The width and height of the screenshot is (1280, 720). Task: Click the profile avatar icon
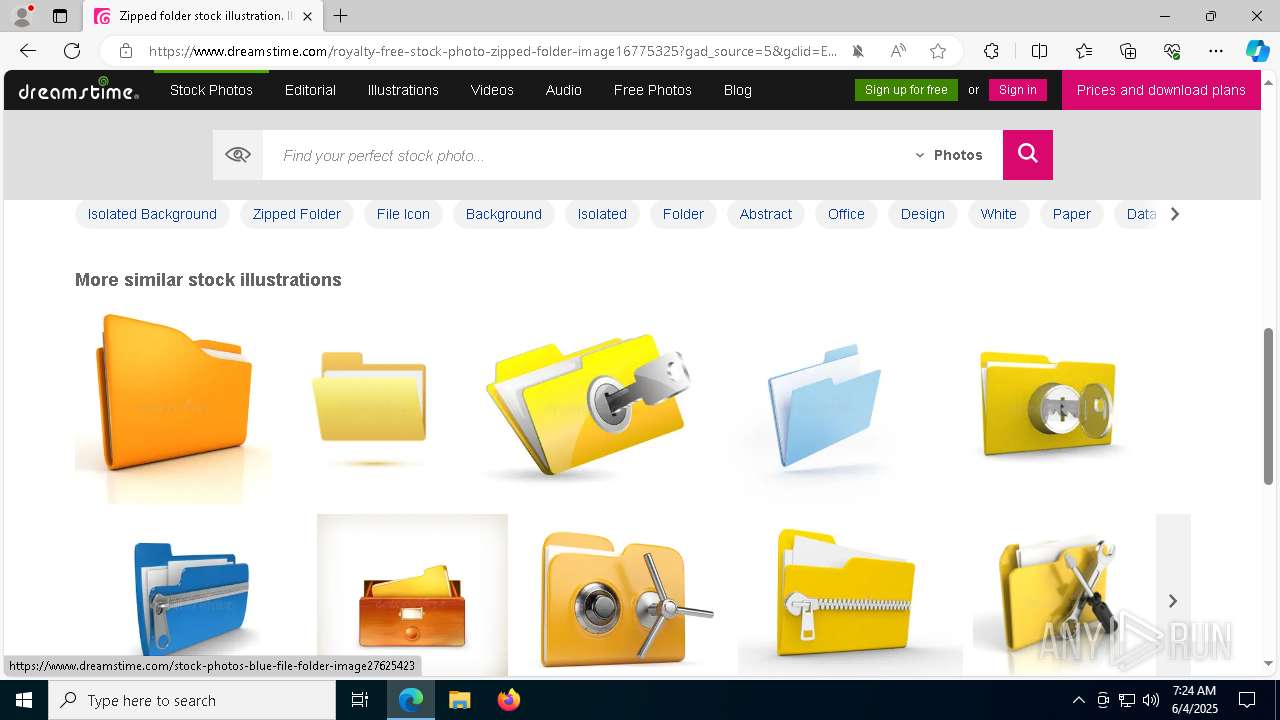22,16
